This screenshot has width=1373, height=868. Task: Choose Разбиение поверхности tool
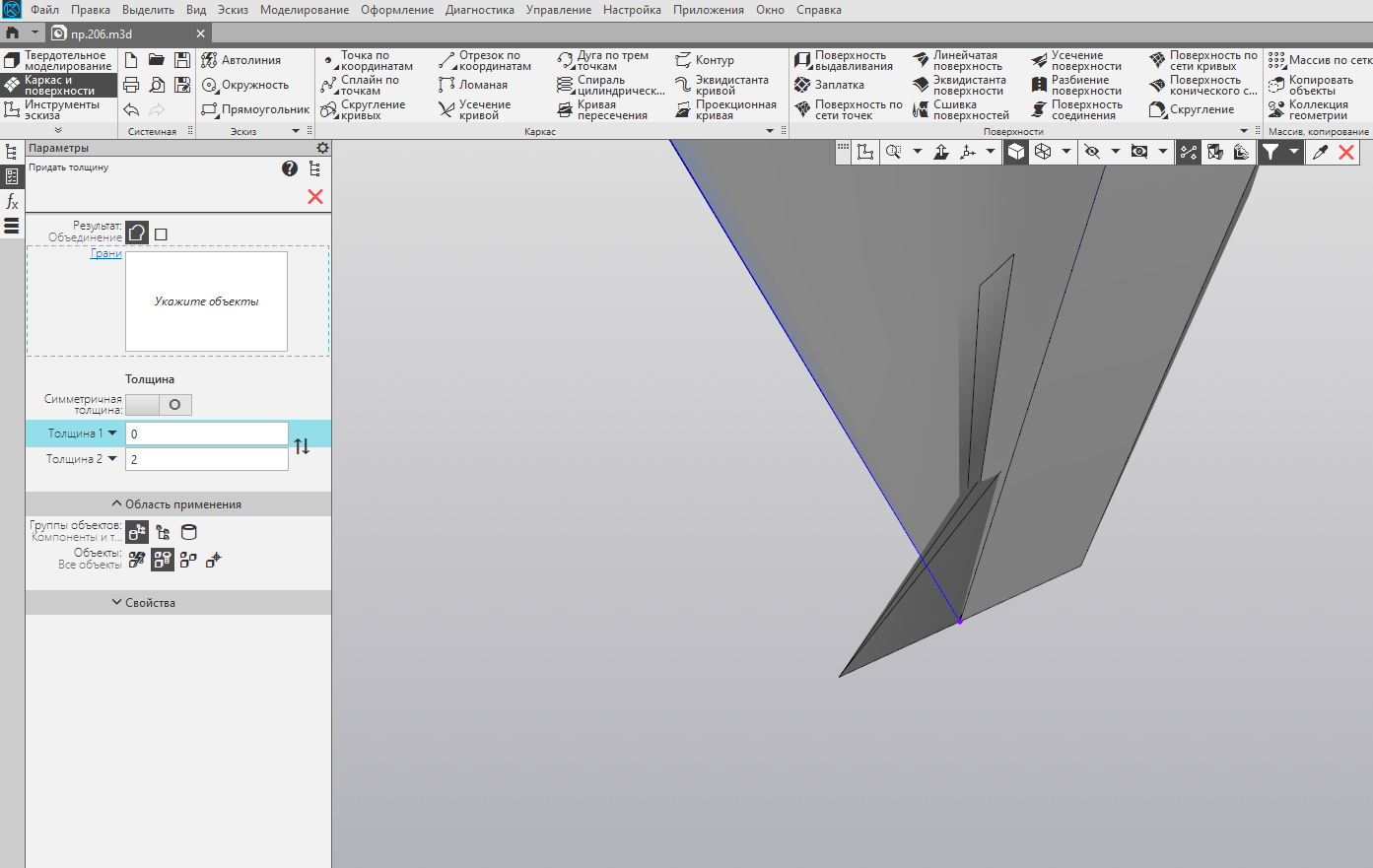1077,86
